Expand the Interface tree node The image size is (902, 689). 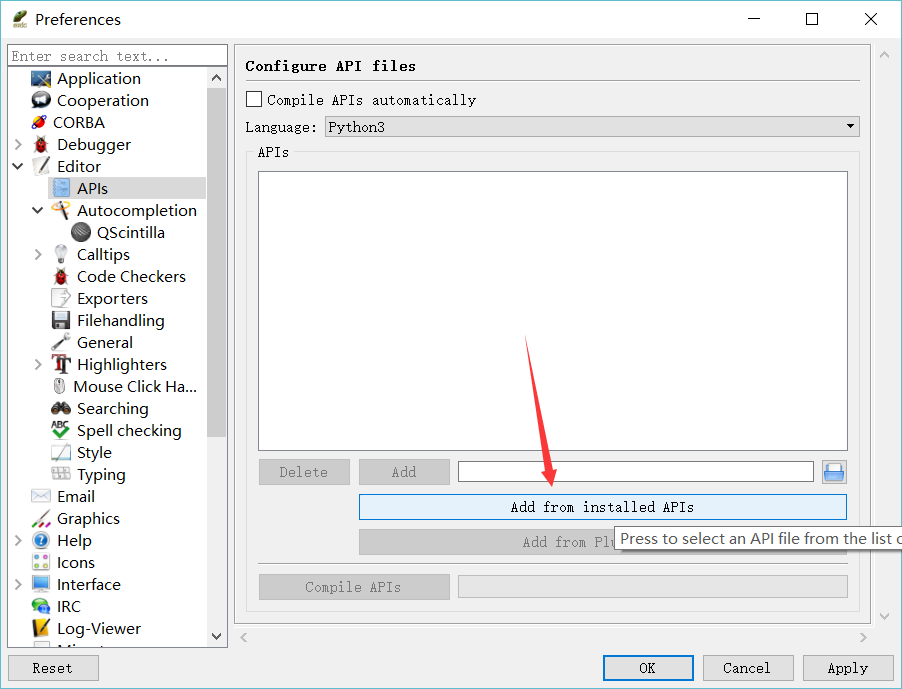[x=18, y=585]
